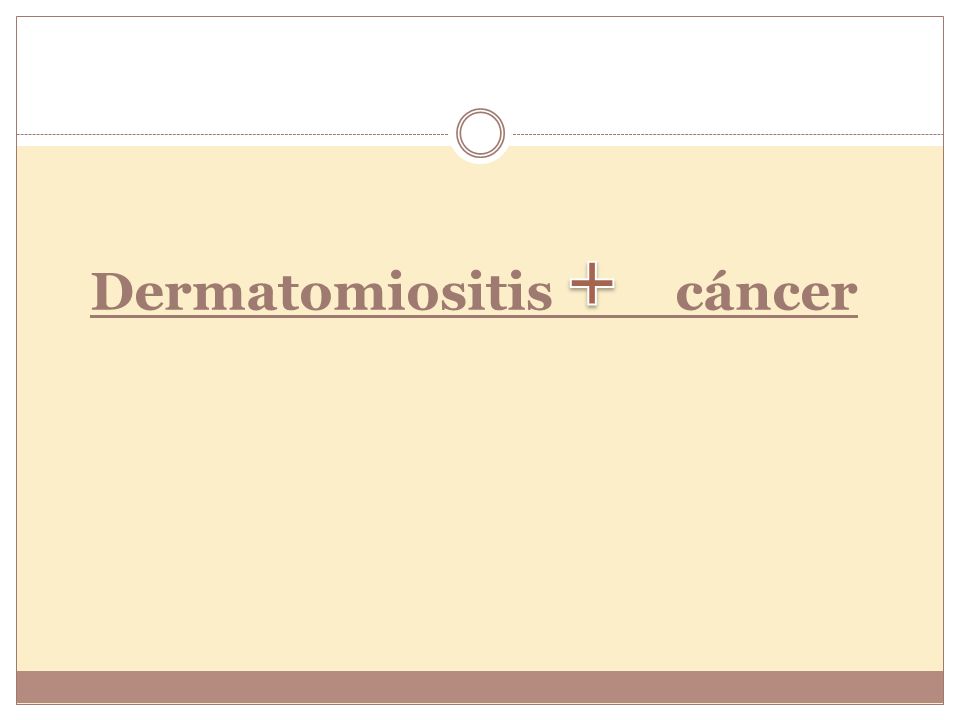Screen dimensions: 960x720
Task: Select the double-ring circle ornament
Action: tap(481, 133)
